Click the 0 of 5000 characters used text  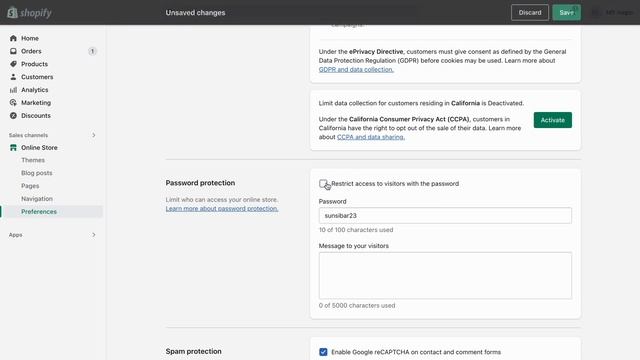coord(357,305)
